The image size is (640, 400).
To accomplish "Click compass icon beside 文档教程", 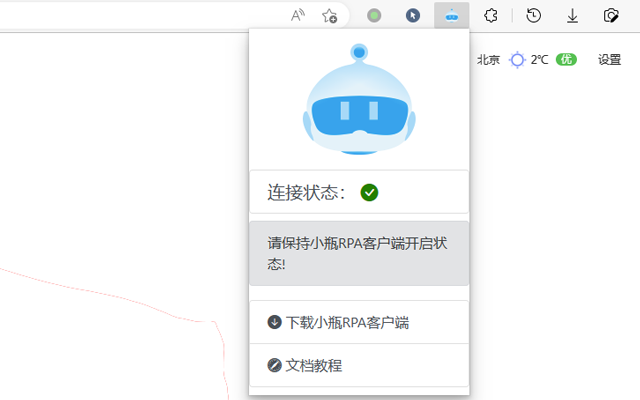I will click(x=274, y=365).
